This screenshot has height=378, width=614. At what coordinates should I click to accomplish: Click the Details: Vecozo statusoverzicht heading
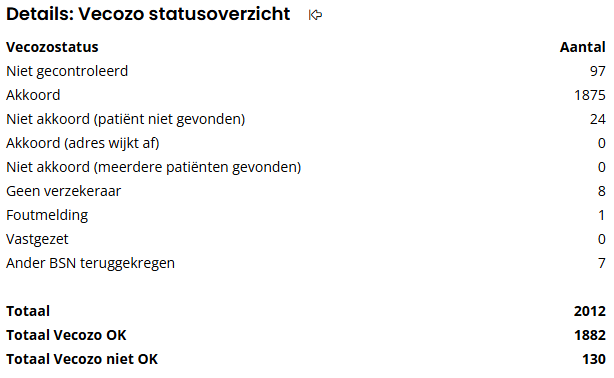click(148, 14)
